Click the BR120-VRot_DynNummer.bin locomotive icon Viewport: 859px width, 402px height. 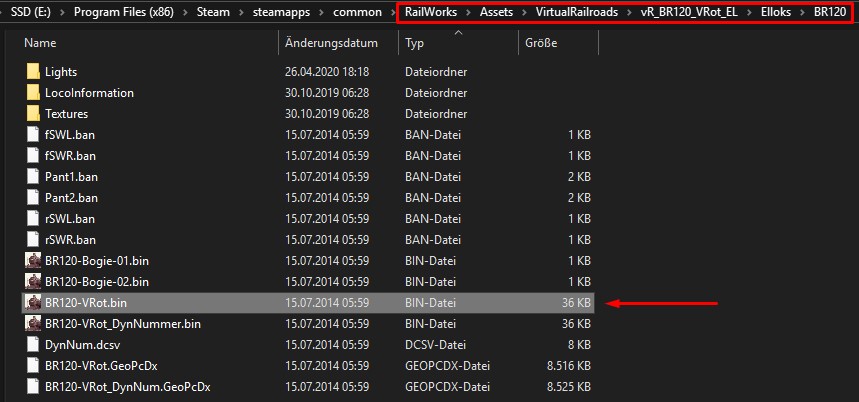tap(33, 324)
